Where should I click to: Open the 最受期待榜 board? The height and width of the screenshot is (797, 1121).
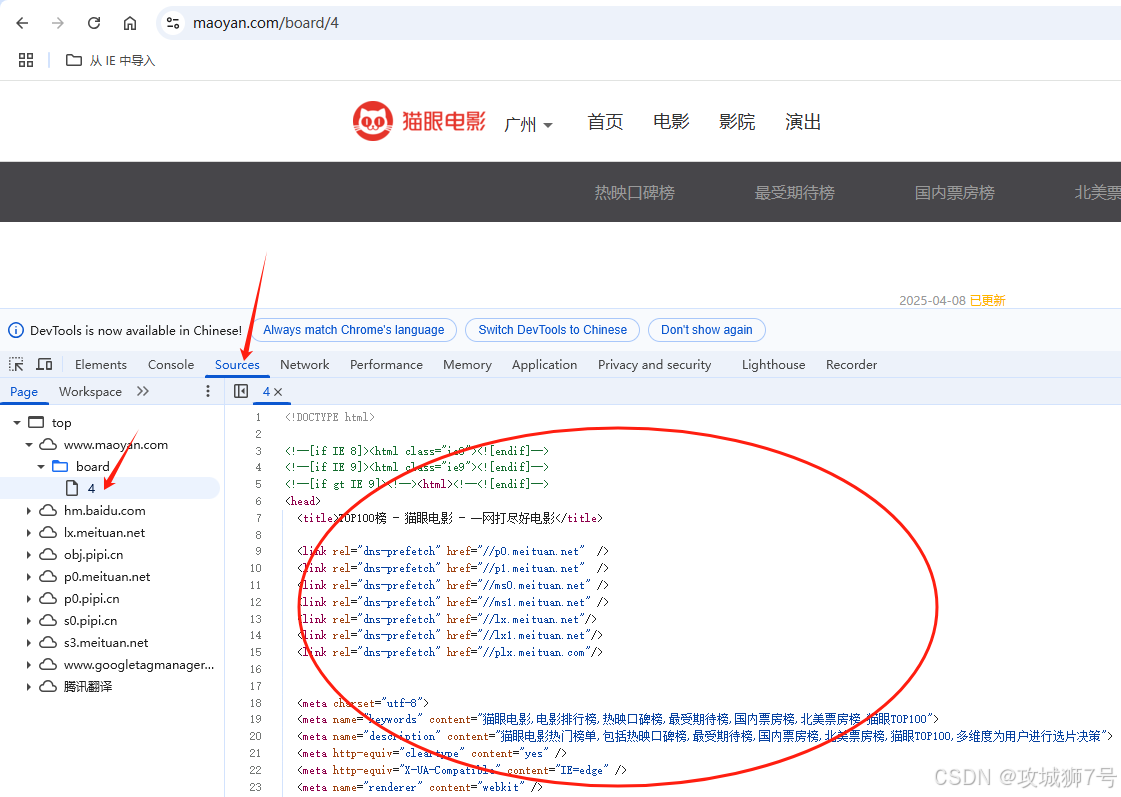click(794, 192)
